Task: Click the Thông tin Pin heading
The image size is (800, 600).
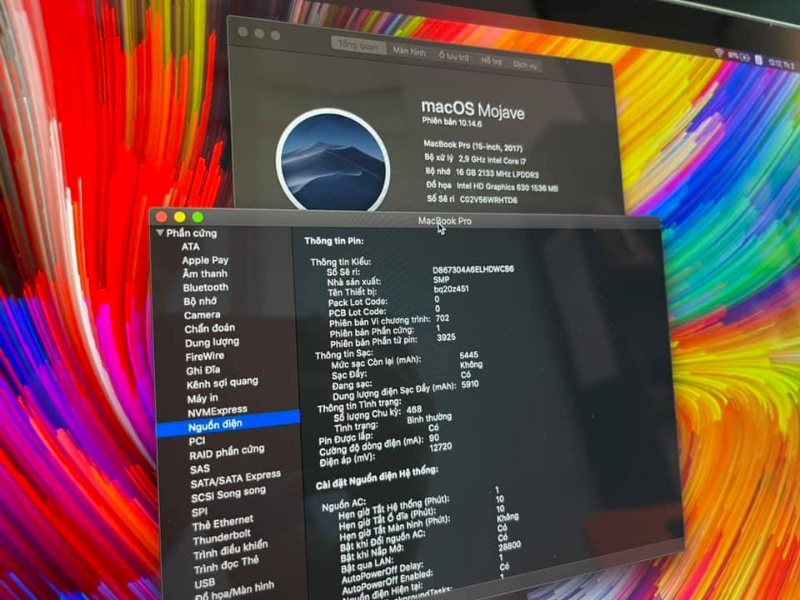Action: point(334,241)
